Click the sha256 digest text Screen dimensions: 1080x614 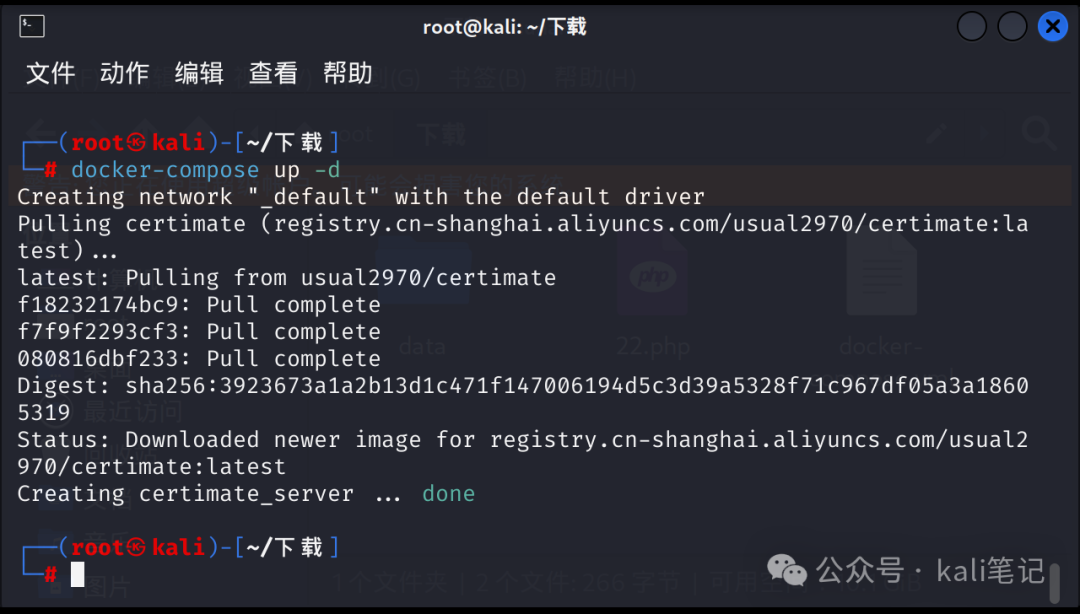[x=523, y=398]
